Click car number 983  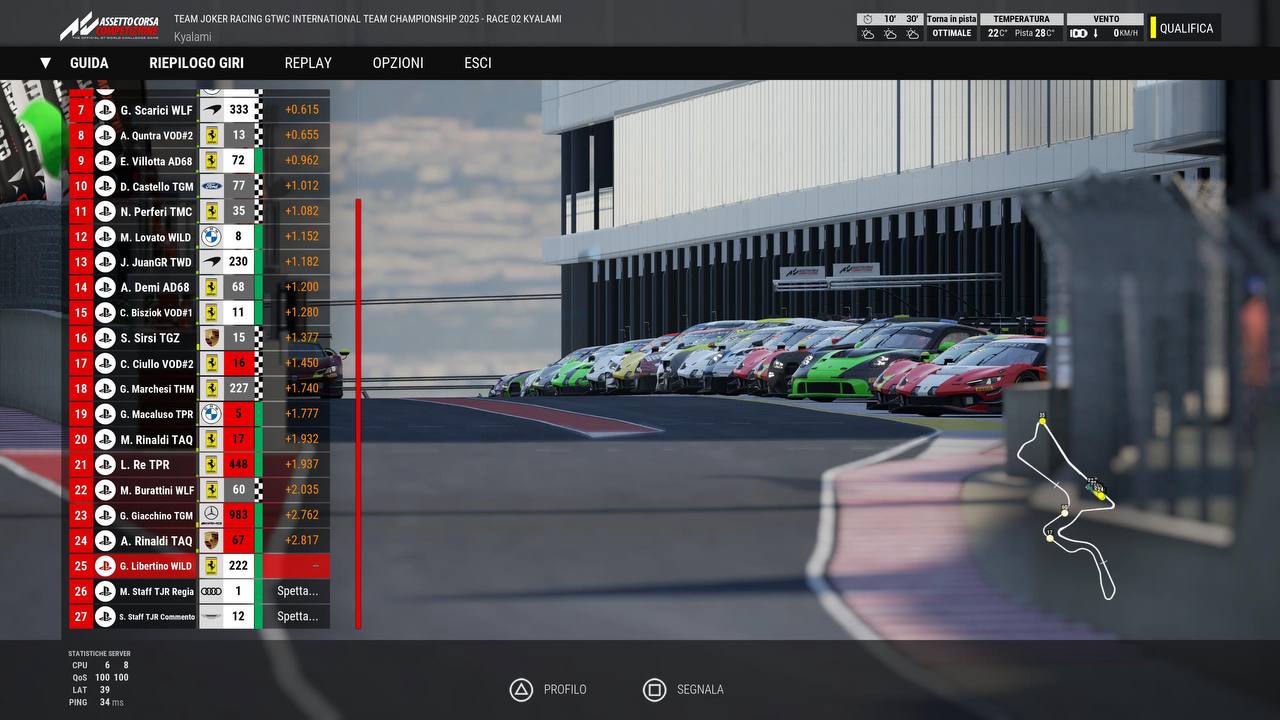[239, 515]
